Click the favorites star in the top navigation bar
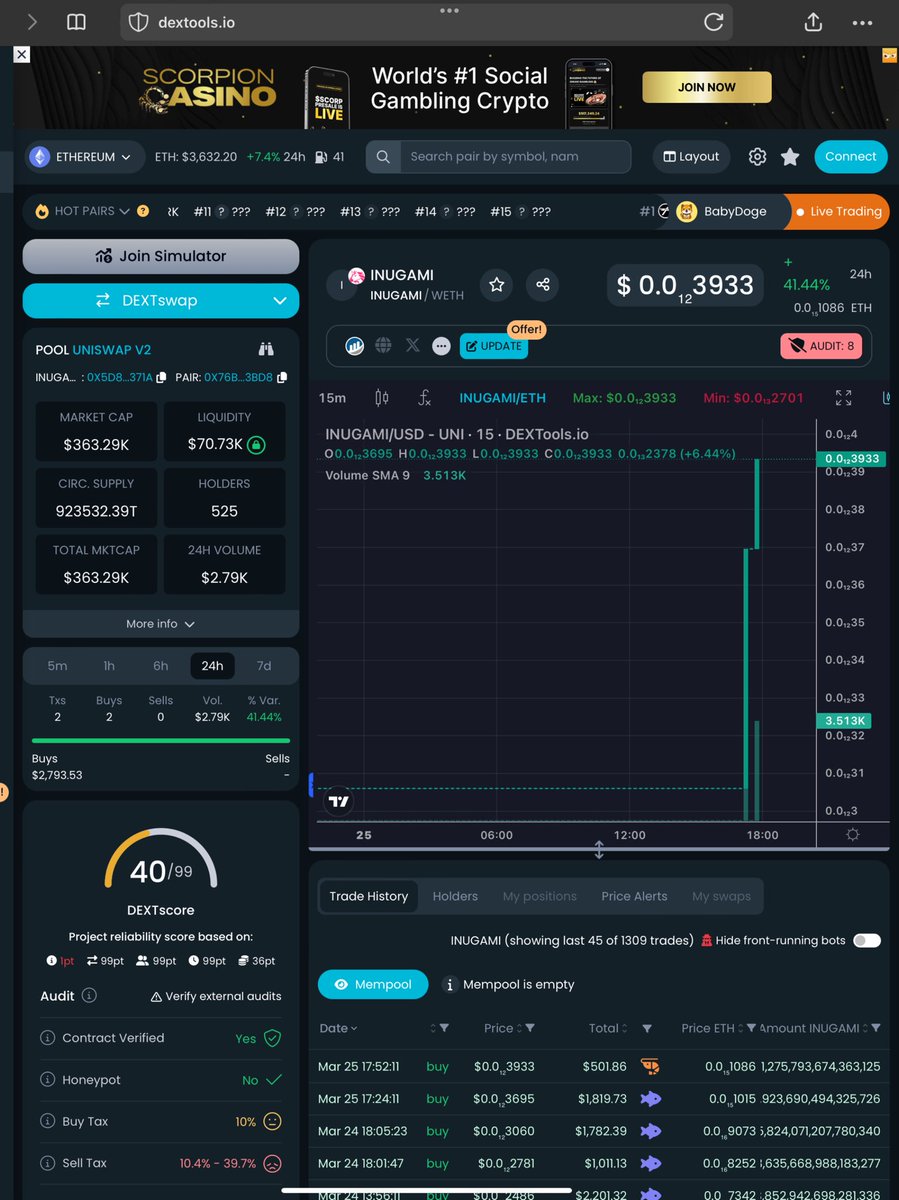The height and width of the screenshot is (1200, 899). 790,157
